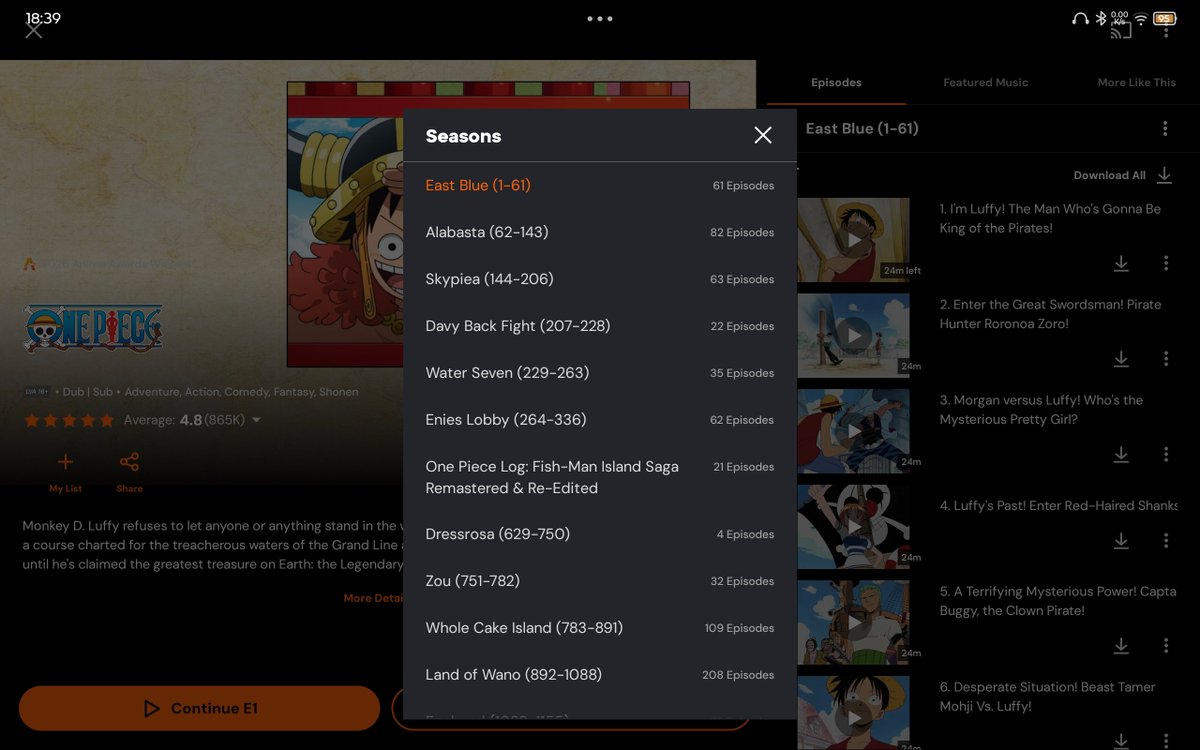Choose Land of Wano (892-1088) season

point(600,675)
